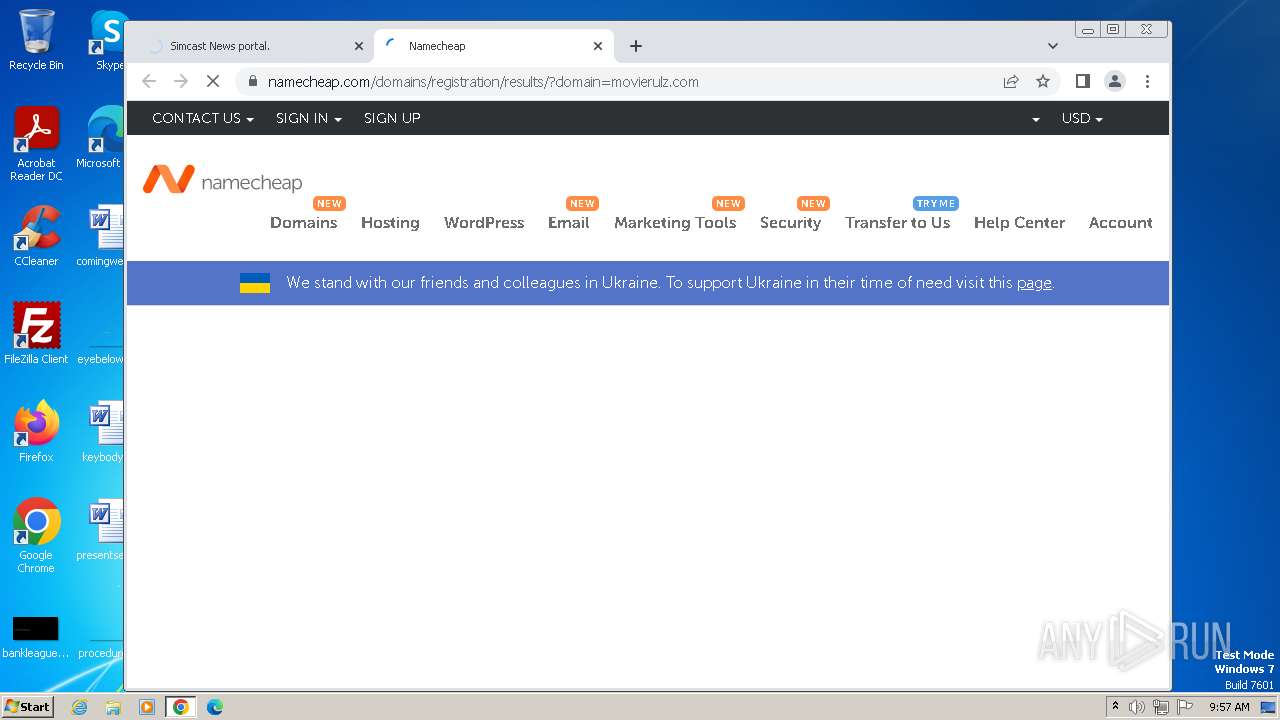This screenshot has width=1280, height=720.
Task: Bookmark this page with the star icon
Action: 1043,82
